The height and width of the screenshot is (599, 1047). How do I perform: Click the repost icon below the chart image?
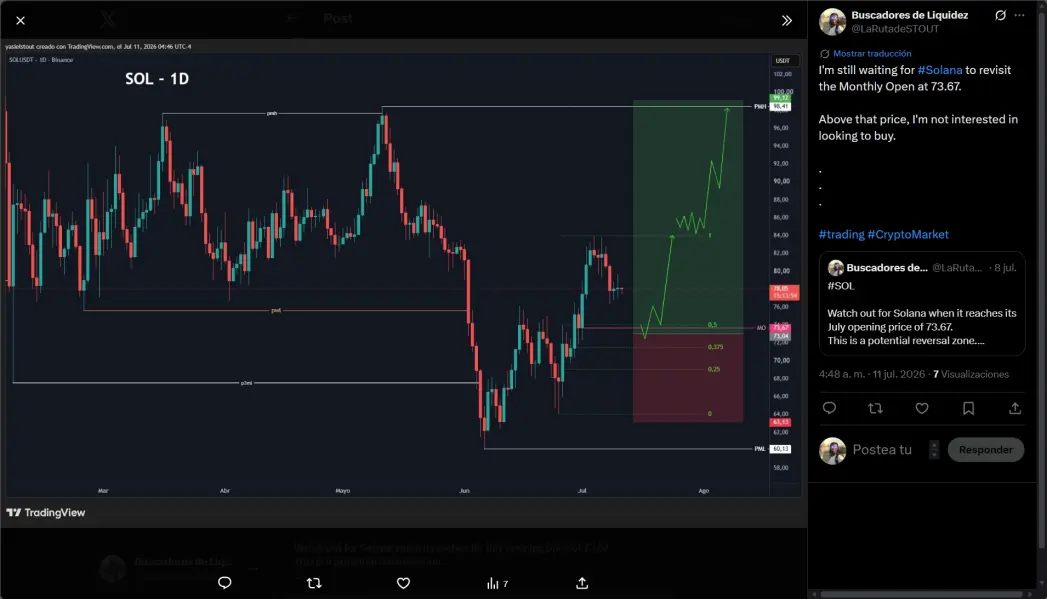pyautogui.click(x=314, y=583)
